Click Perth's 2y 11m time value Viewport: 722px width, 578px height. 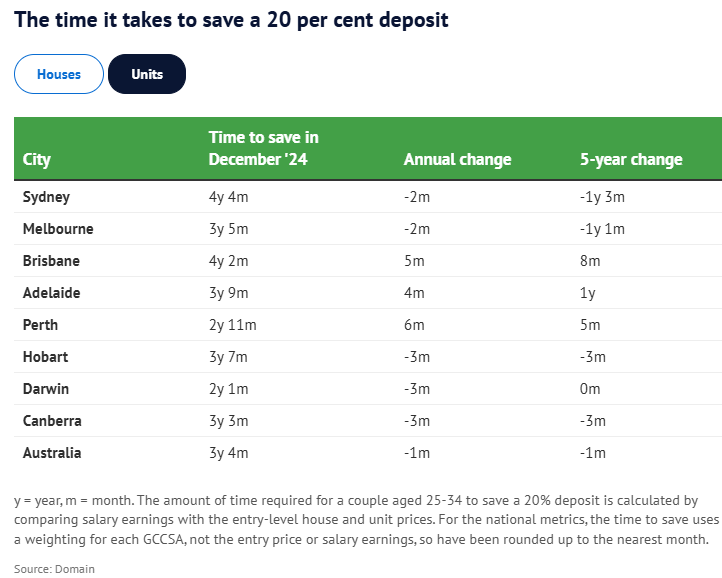(x=232, y=325)
